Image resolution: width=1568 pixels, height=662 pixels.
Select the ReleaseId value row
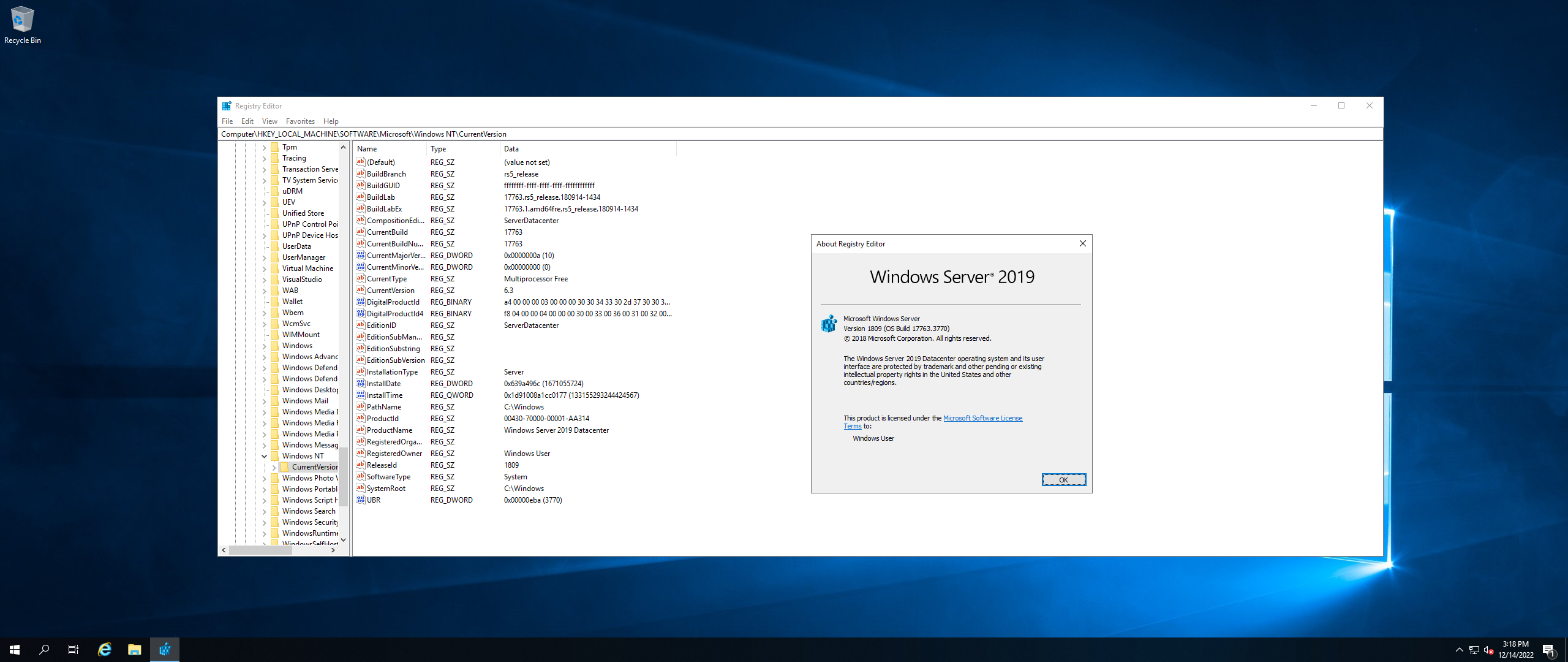514,465
